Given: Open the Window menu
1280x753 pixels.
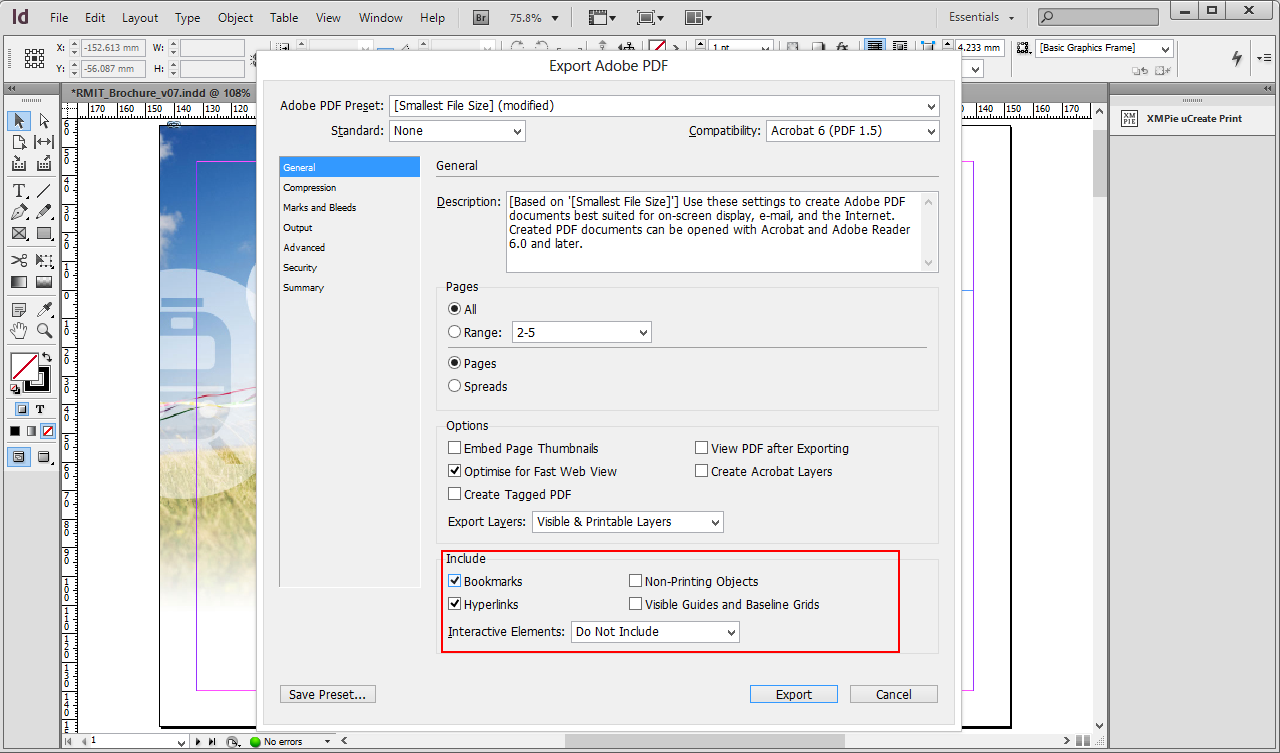Looking at the screenshot, I should point(380,17).
